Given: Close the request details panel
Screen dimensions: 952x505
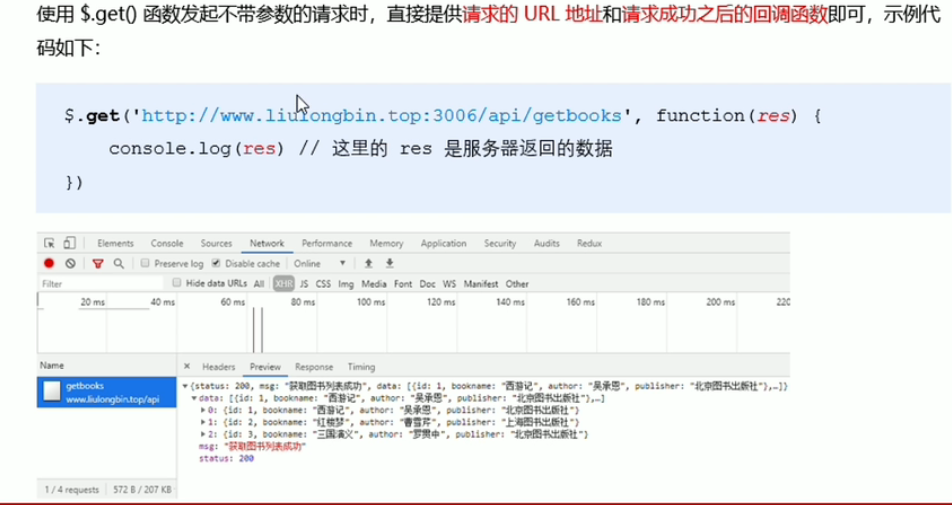Looking at the screenshot, I should coord(187,367).
